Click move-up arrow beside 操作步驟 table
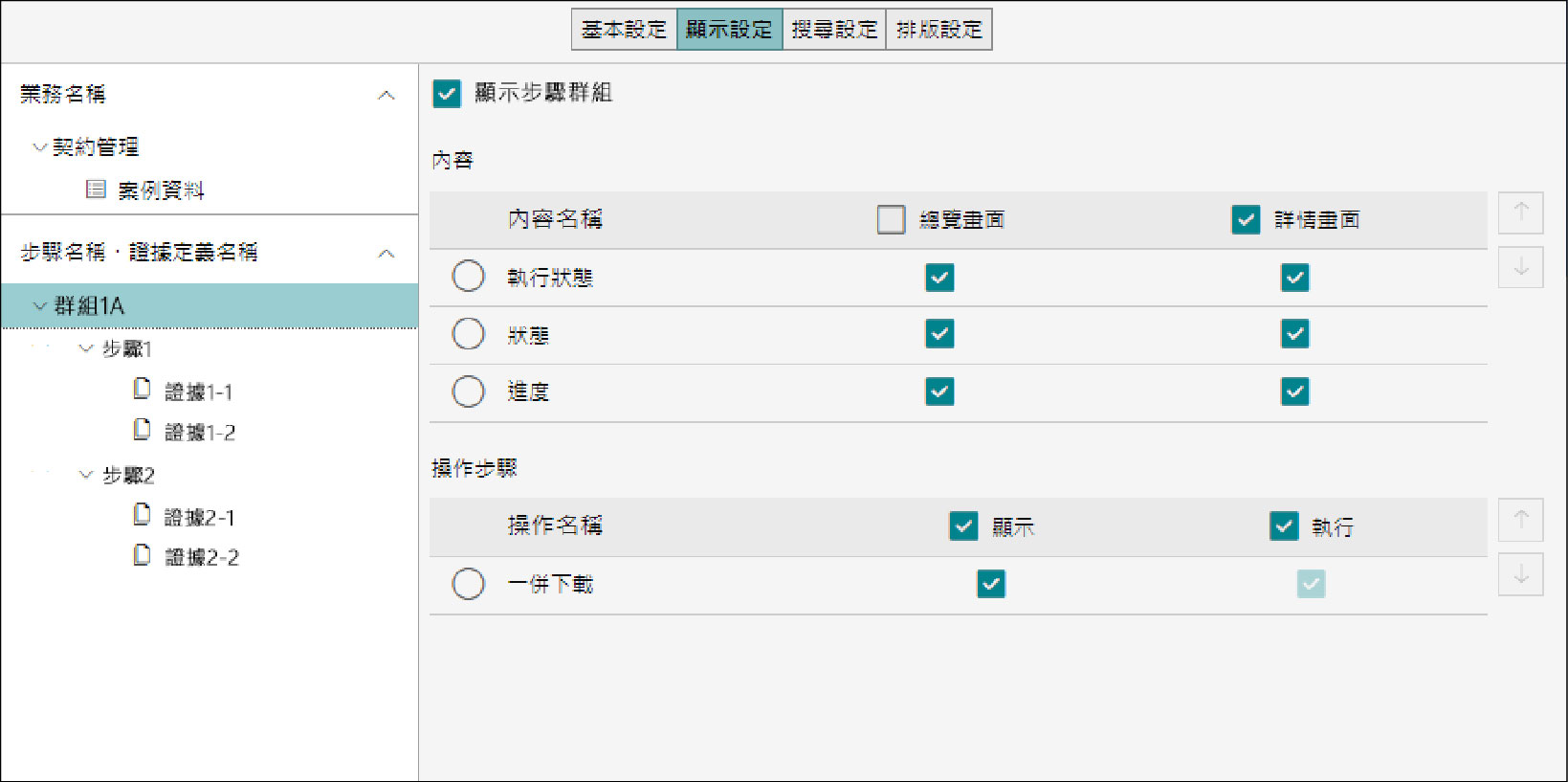The width and height of the screenshot is (1568, 782). 1520,520
